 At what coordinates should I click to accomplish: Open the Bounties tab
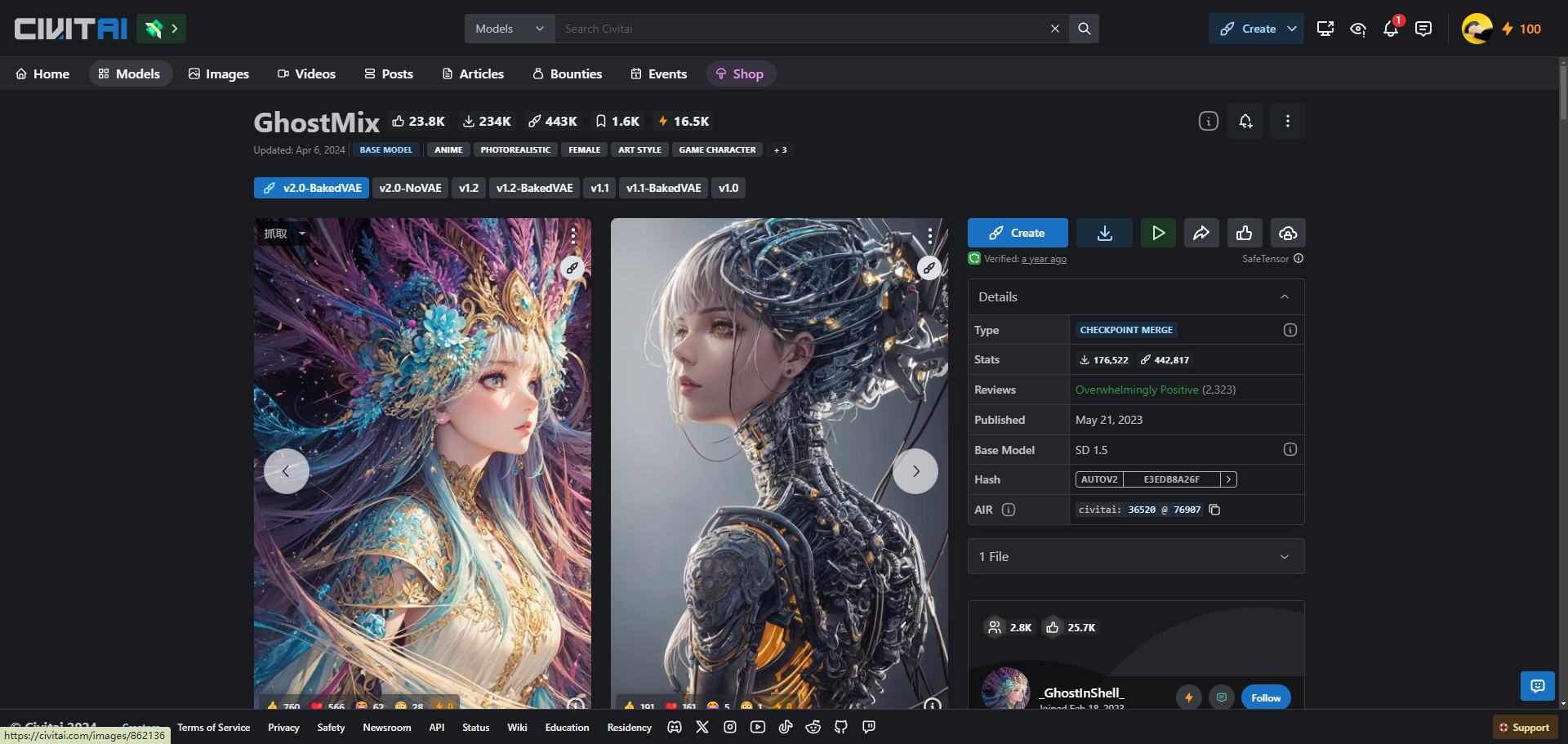[568, 74]
